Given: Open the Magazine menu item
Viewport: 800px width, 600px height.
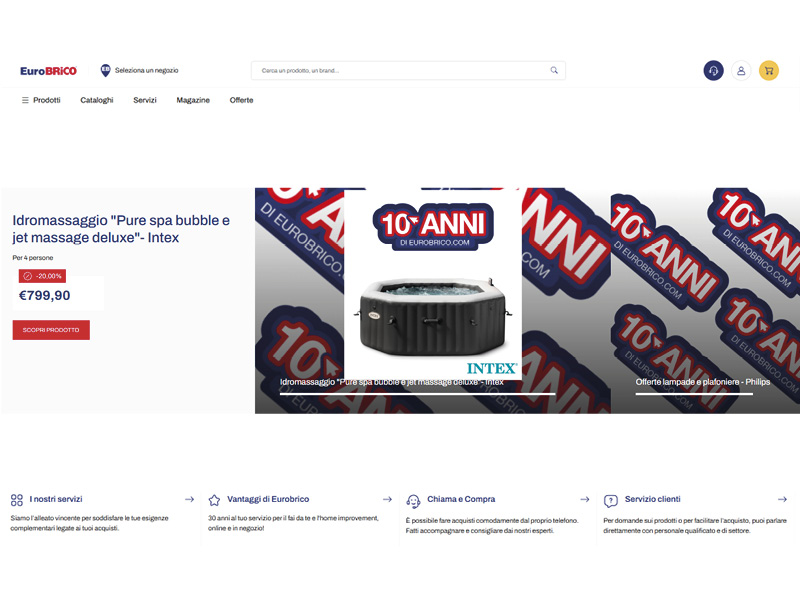Looking at the screenshot, I should click(193, 100).
